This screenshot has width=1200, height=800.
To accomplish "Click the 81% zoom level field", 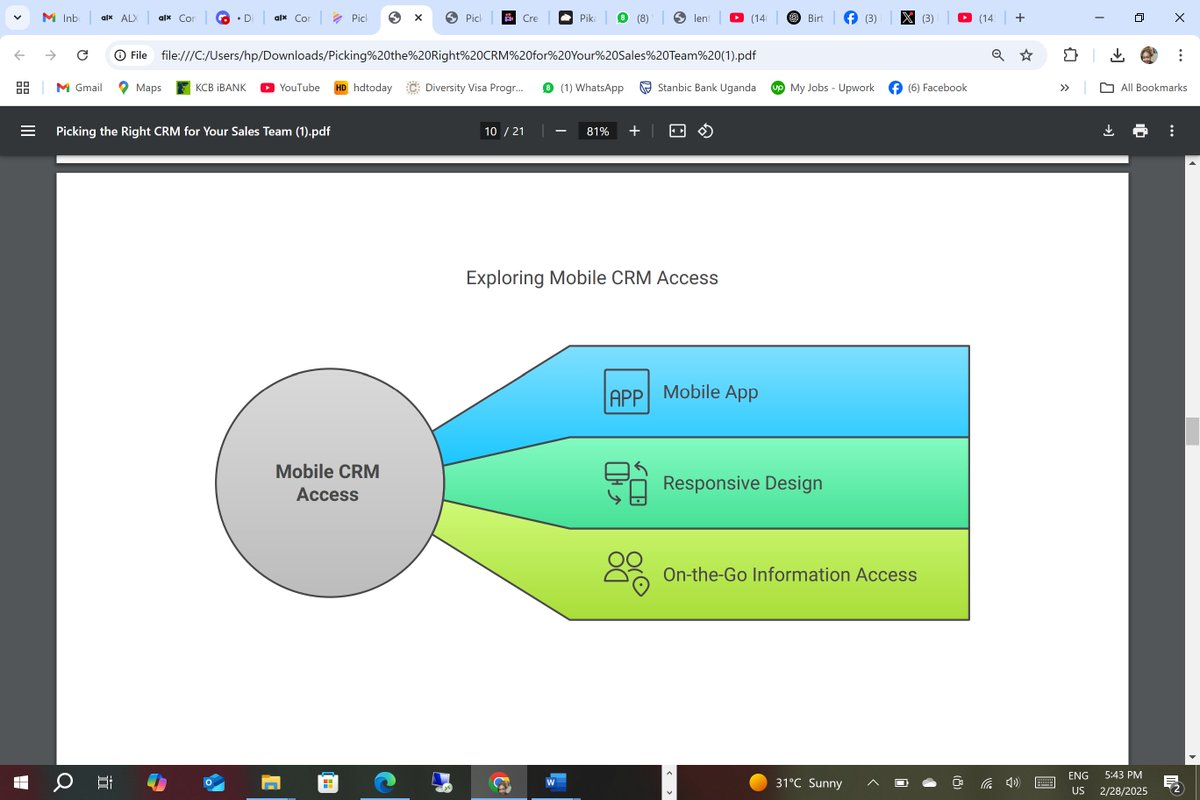I will (x=598, y=131).
